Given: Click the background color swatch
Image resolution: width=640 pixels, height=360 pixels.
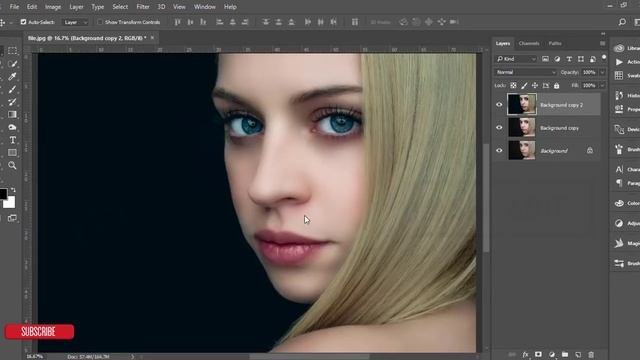Looking at the screenshot, I should tap(10, 202).
